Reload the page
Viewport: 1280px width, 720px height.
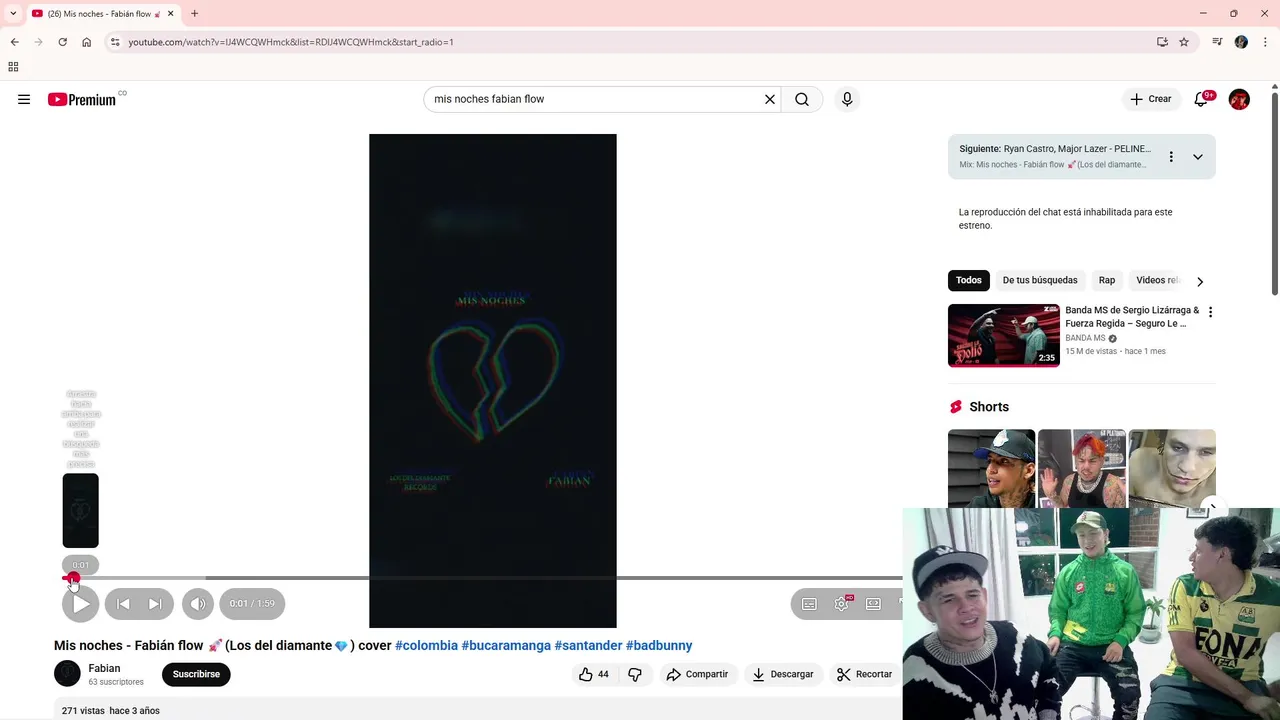(x=62, y=42)
